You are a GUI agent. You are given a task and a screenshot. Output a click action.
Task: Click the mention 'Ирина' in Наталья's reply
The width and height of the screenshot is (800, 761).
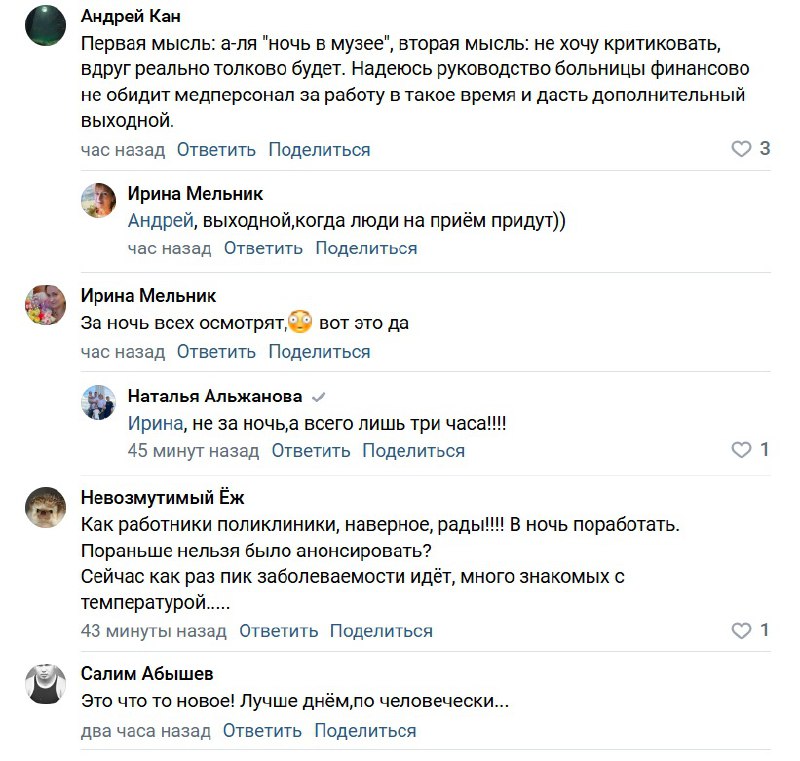point(156,424)
